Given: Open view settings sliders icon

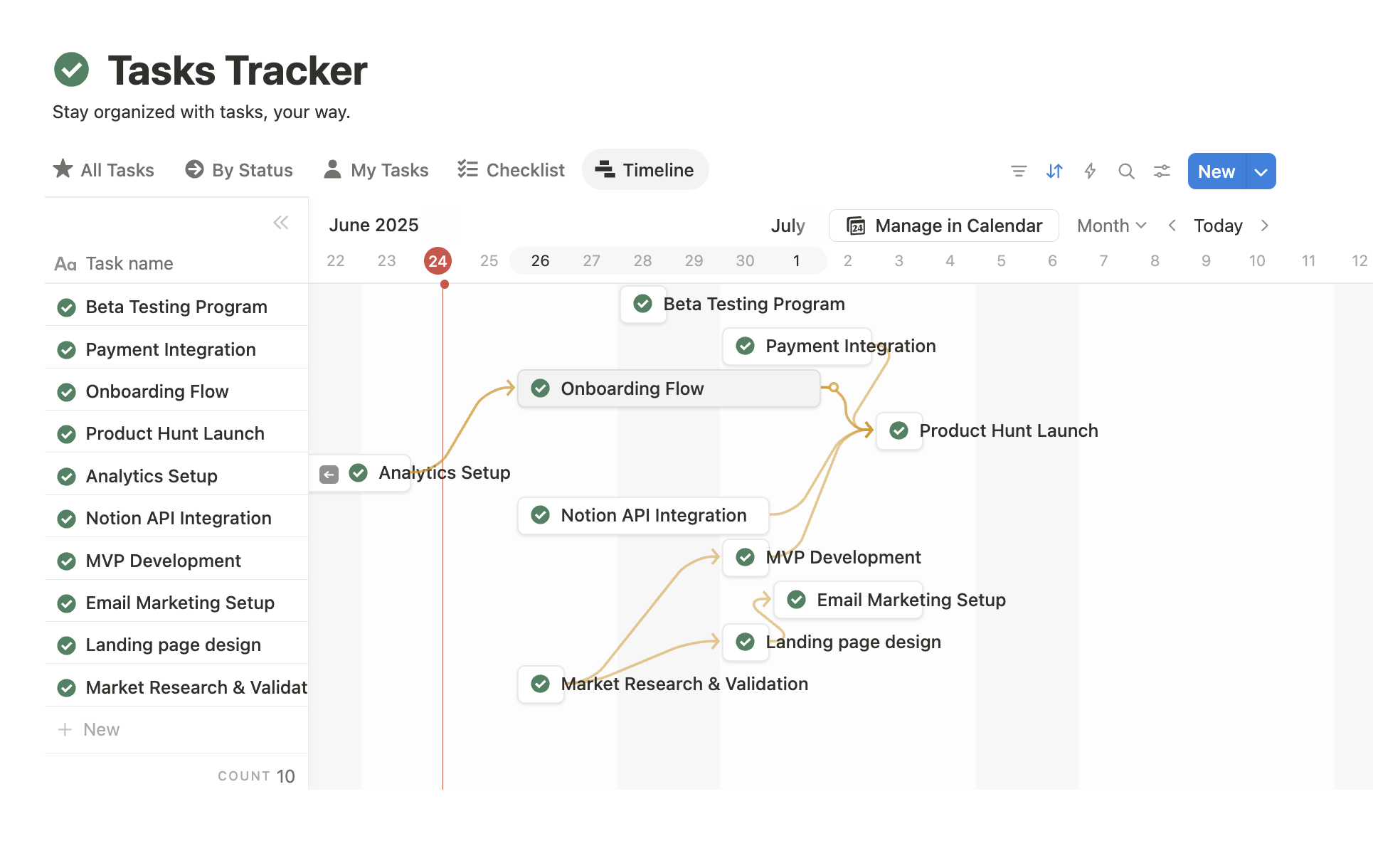Looking at the screenshot, I should click(x=1162, y=171).
